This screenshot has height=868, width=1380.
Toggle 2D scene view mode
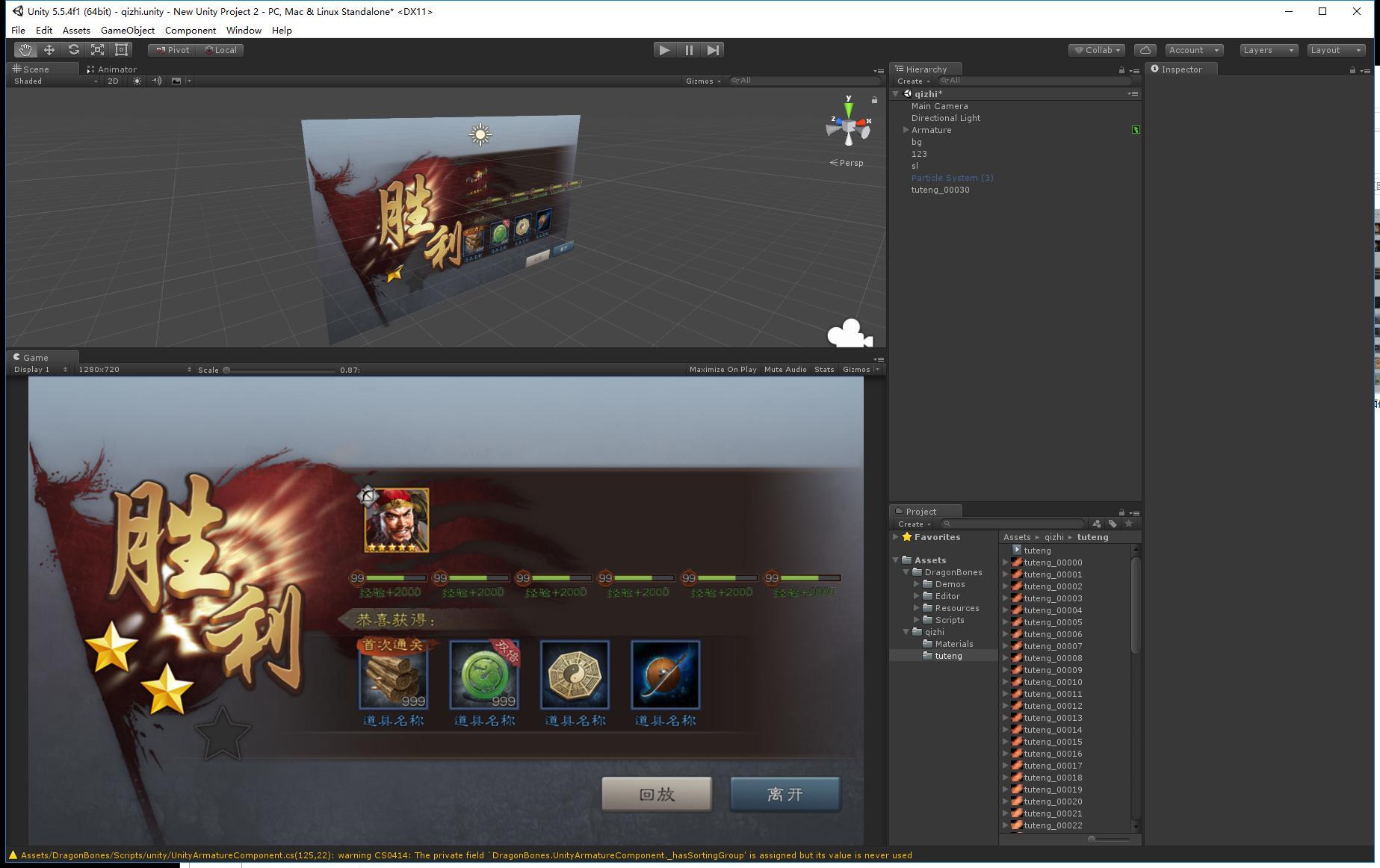(113, 81)
